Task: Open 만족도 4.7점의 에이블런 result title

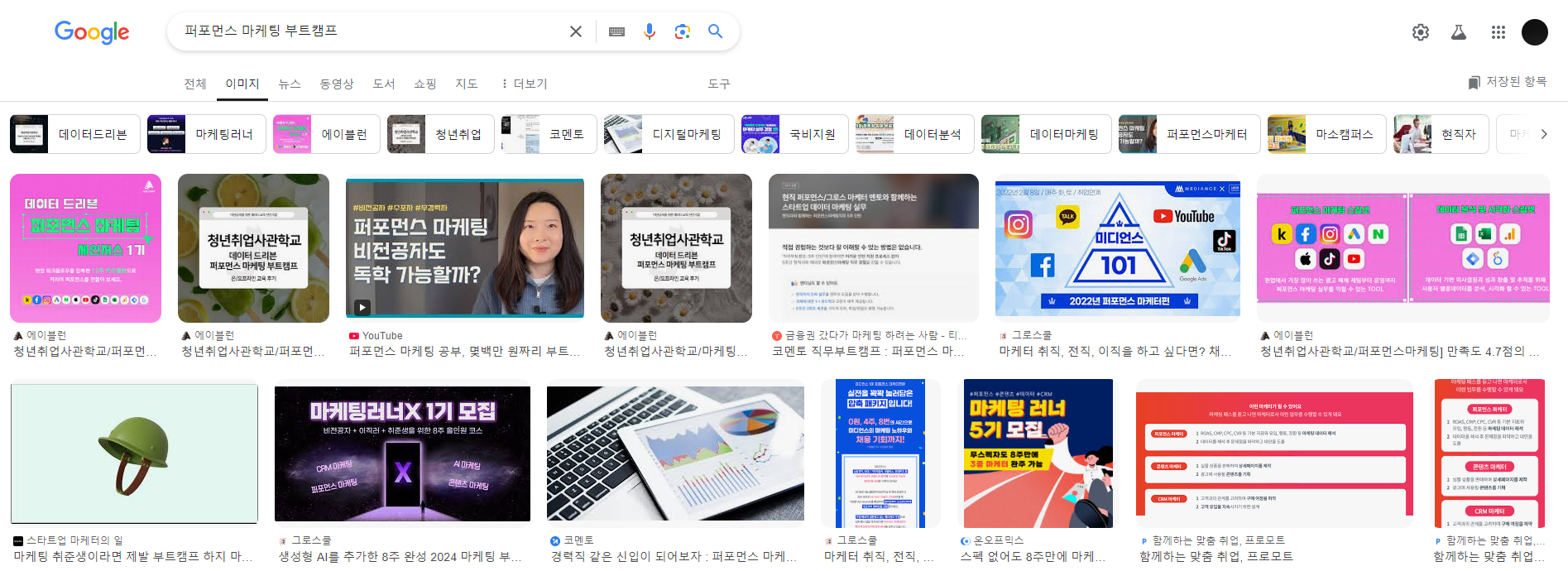Action: coord(1400,352)
